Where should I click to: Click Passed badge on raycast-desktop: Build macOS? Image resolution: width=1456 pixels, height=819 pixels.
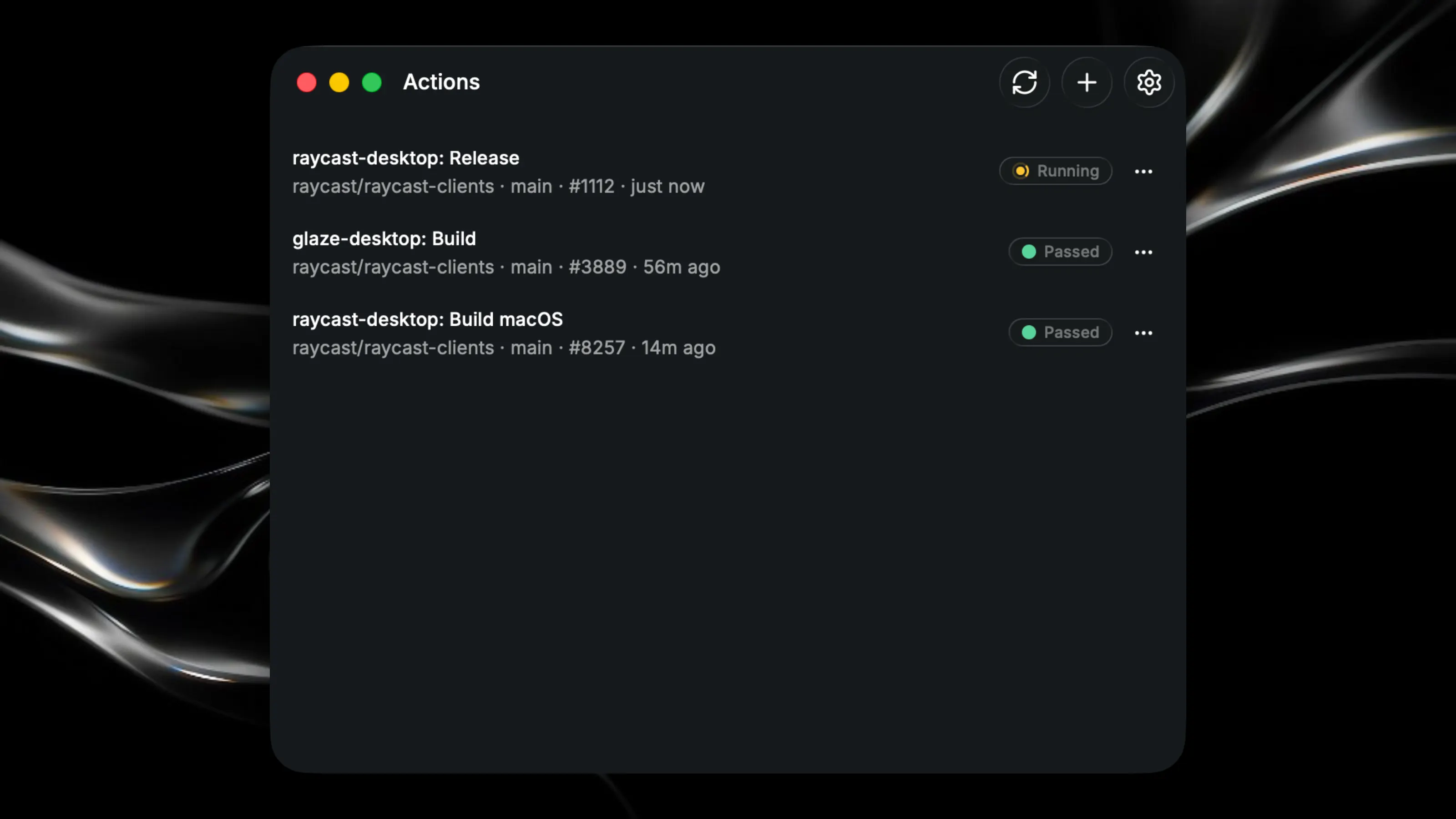click(x=1060, y=332)
